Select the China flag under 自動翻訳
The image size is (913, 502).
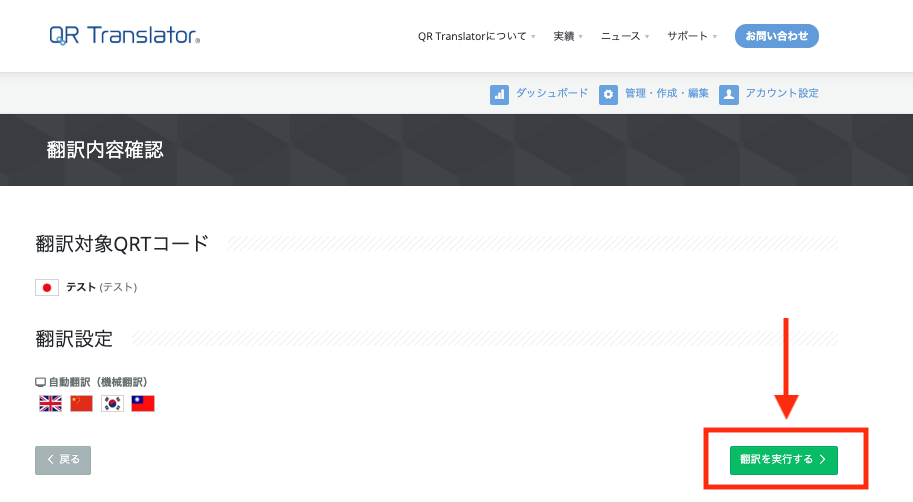82,404
